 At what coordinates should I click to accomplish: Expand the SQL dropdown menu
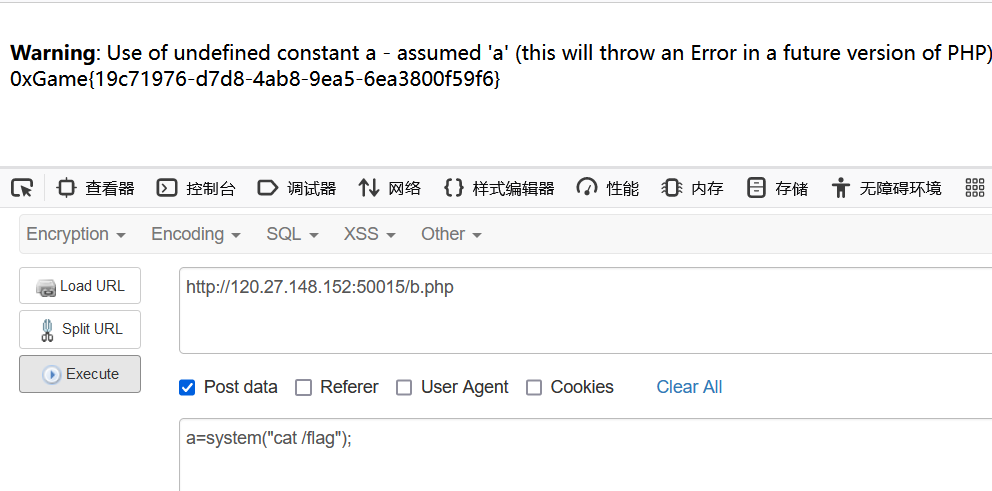click(x=292, y=234)
